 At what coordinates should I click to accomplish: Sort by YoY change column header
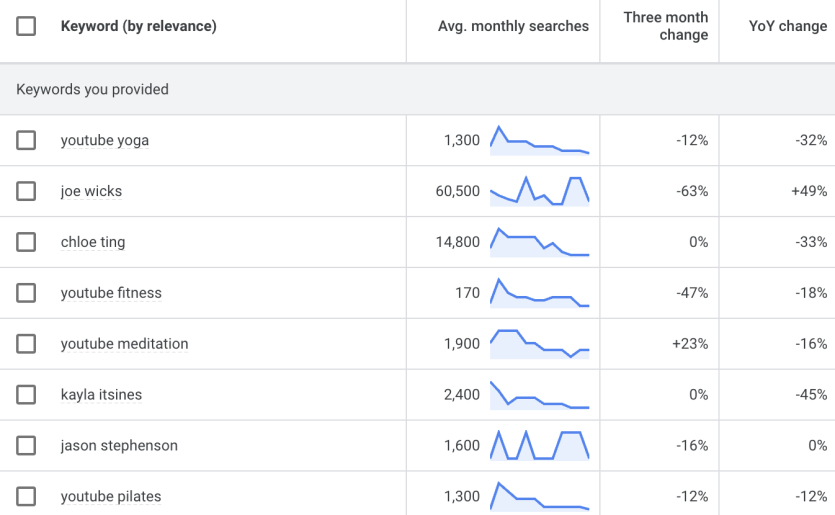(788, 26)
